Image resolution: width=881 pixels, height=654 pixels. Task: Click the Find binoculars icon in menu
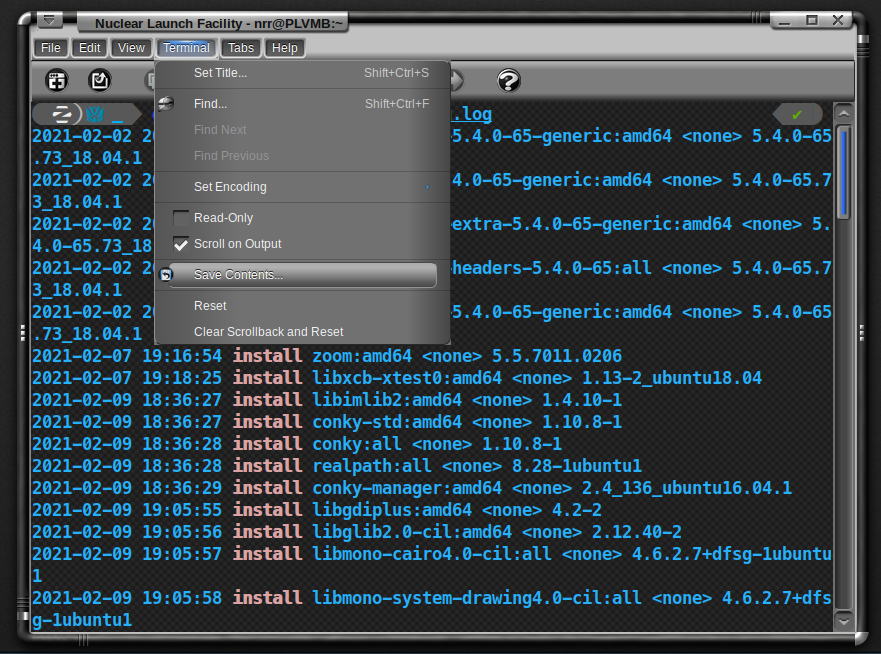(167, 103)
